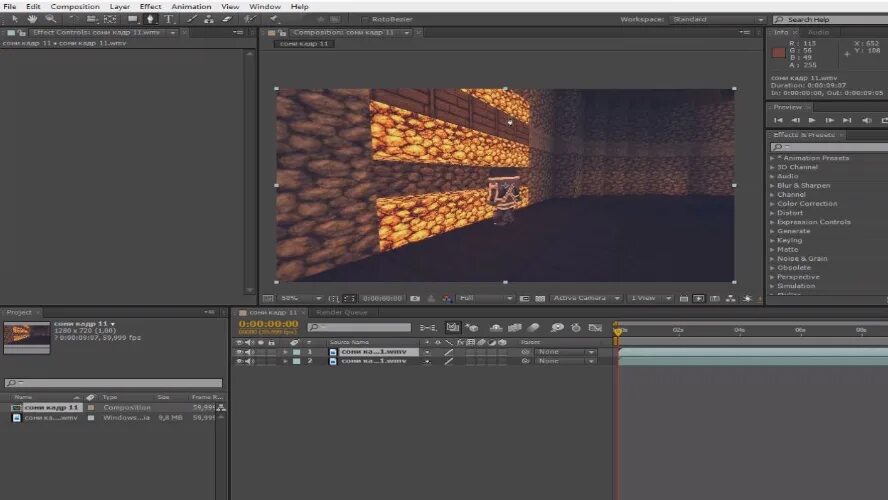Click the current time 0:00:00:00 in timeline

[268, 324]
